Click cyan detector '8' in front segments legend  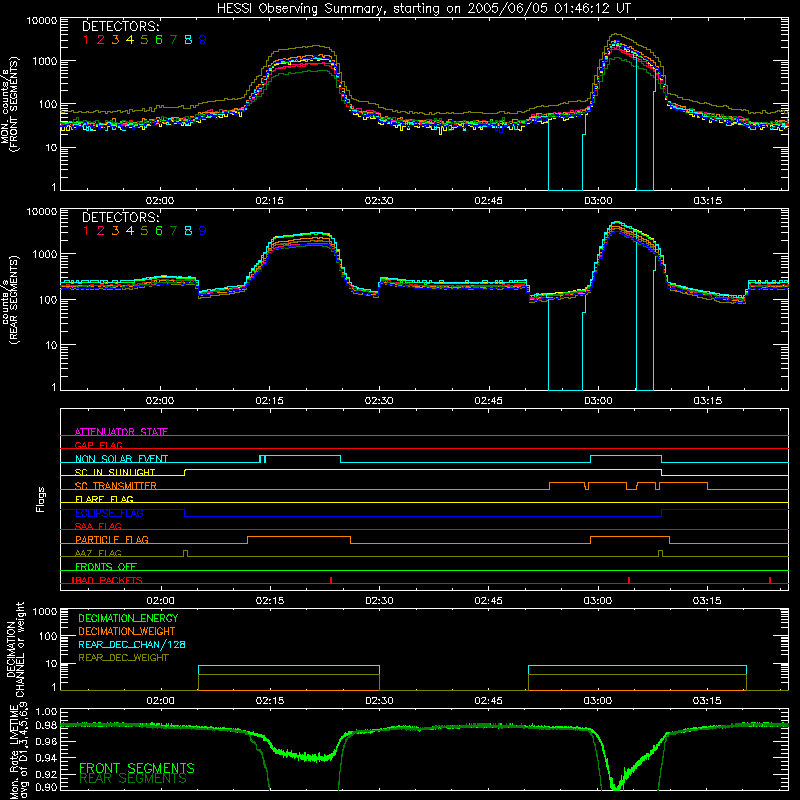pyautogui.click(x=188, y=40)
